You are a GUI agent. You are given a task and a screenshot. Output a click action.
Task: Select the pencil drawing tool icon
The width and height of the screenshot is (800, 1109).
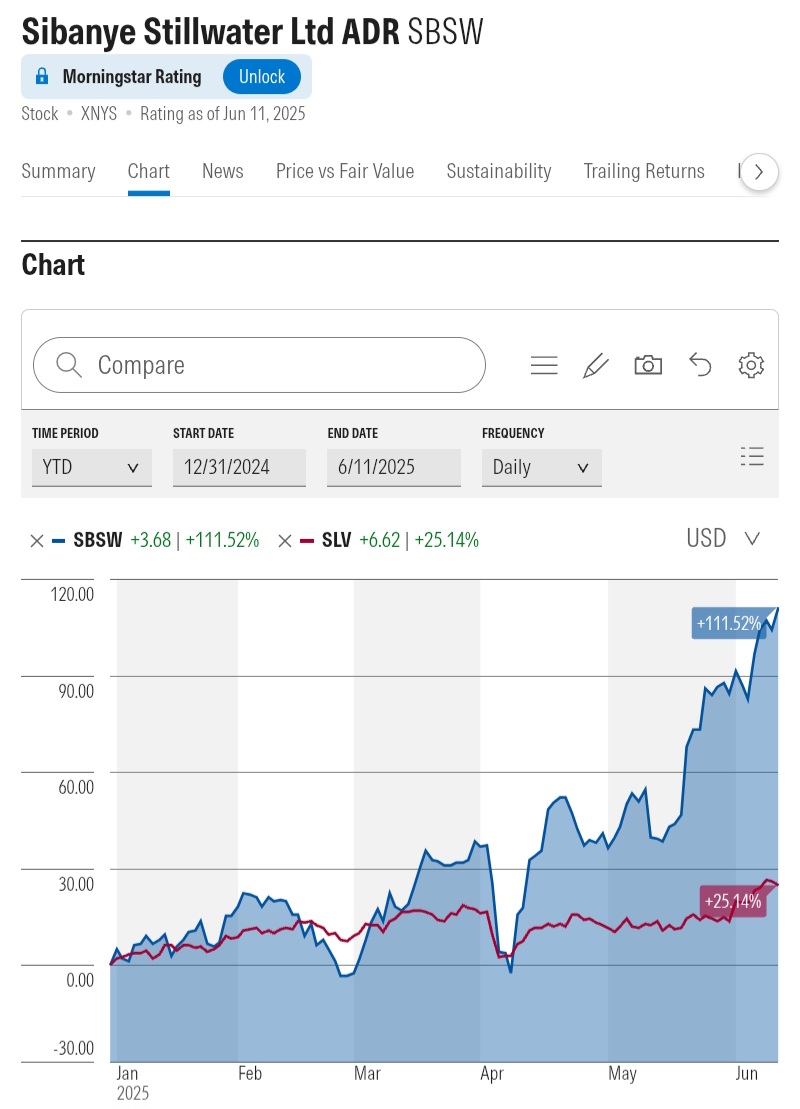596,365
